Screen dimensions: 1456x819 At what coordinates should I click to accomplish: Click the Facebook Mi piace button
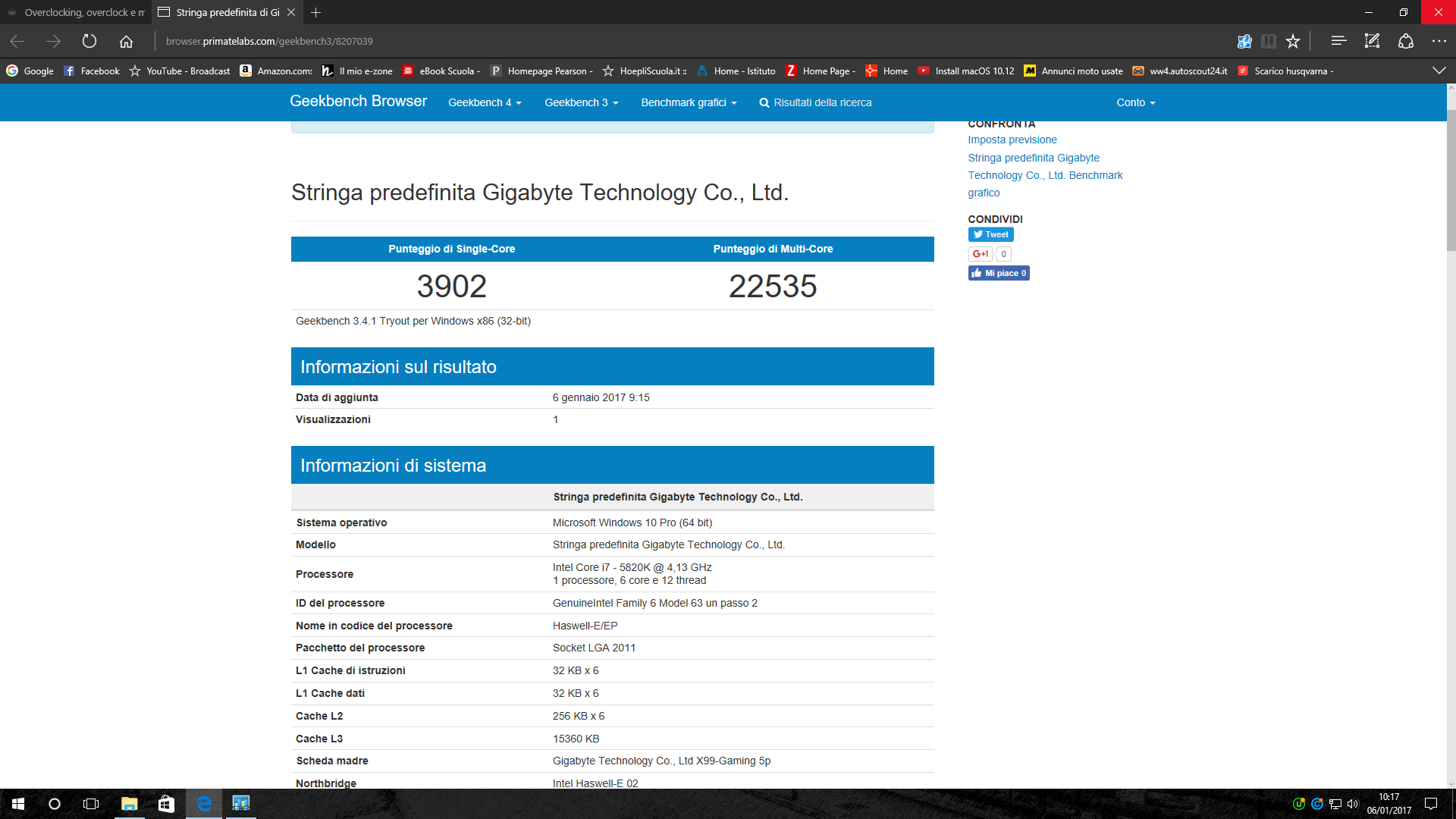point(999,274)
